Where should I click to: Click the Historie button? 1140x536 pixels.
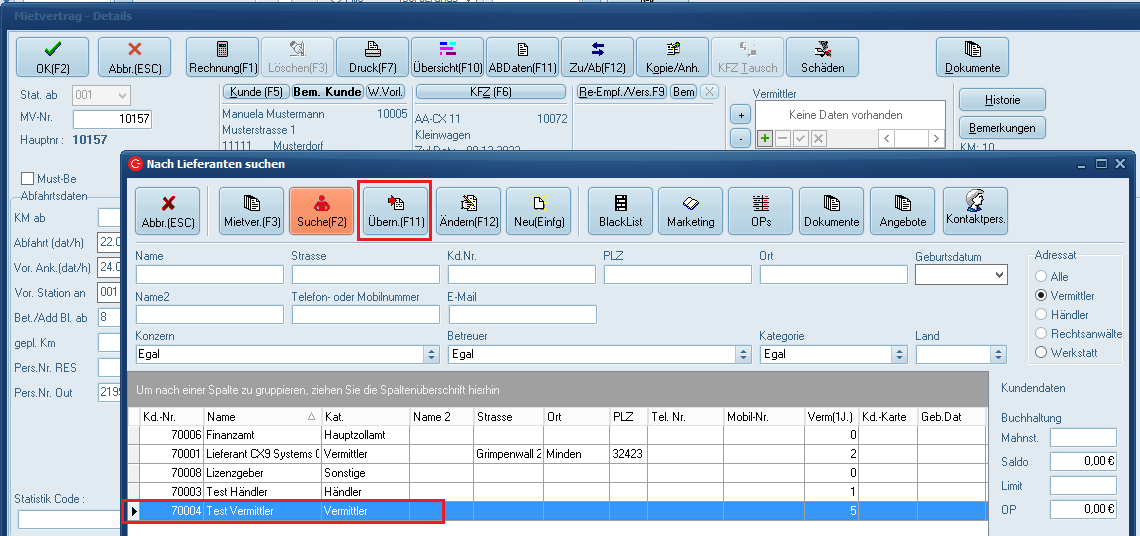(1002, 100)
